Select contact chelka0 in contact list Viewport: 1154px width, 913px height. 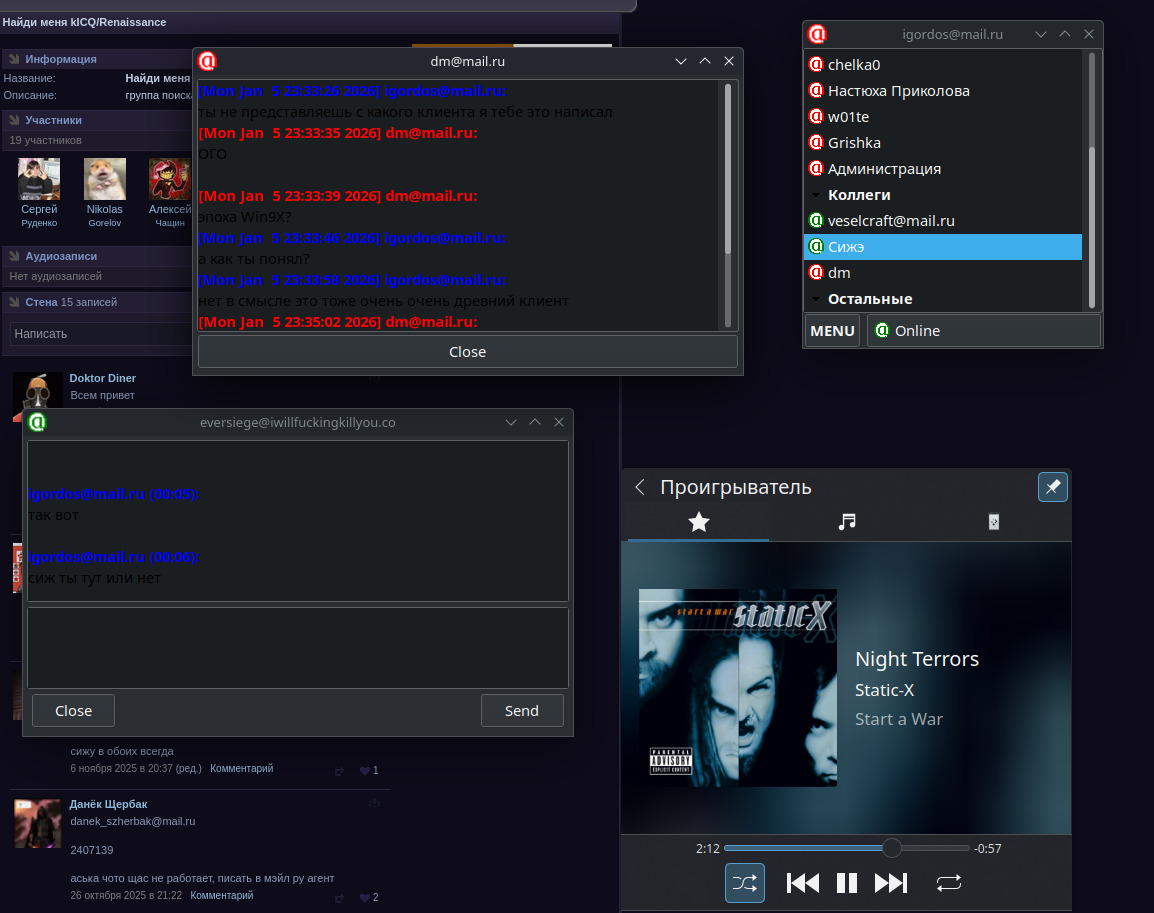click(x=943, y=65)
